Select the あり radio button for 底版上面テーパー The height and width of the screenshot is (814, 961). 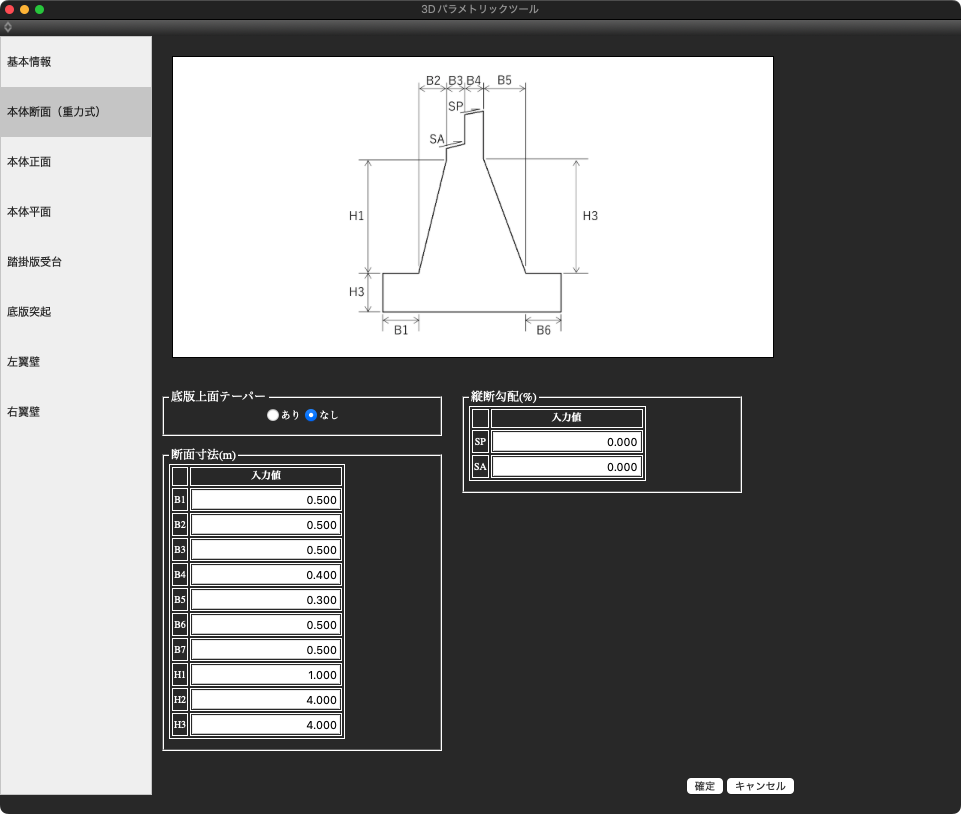[273, 415]
